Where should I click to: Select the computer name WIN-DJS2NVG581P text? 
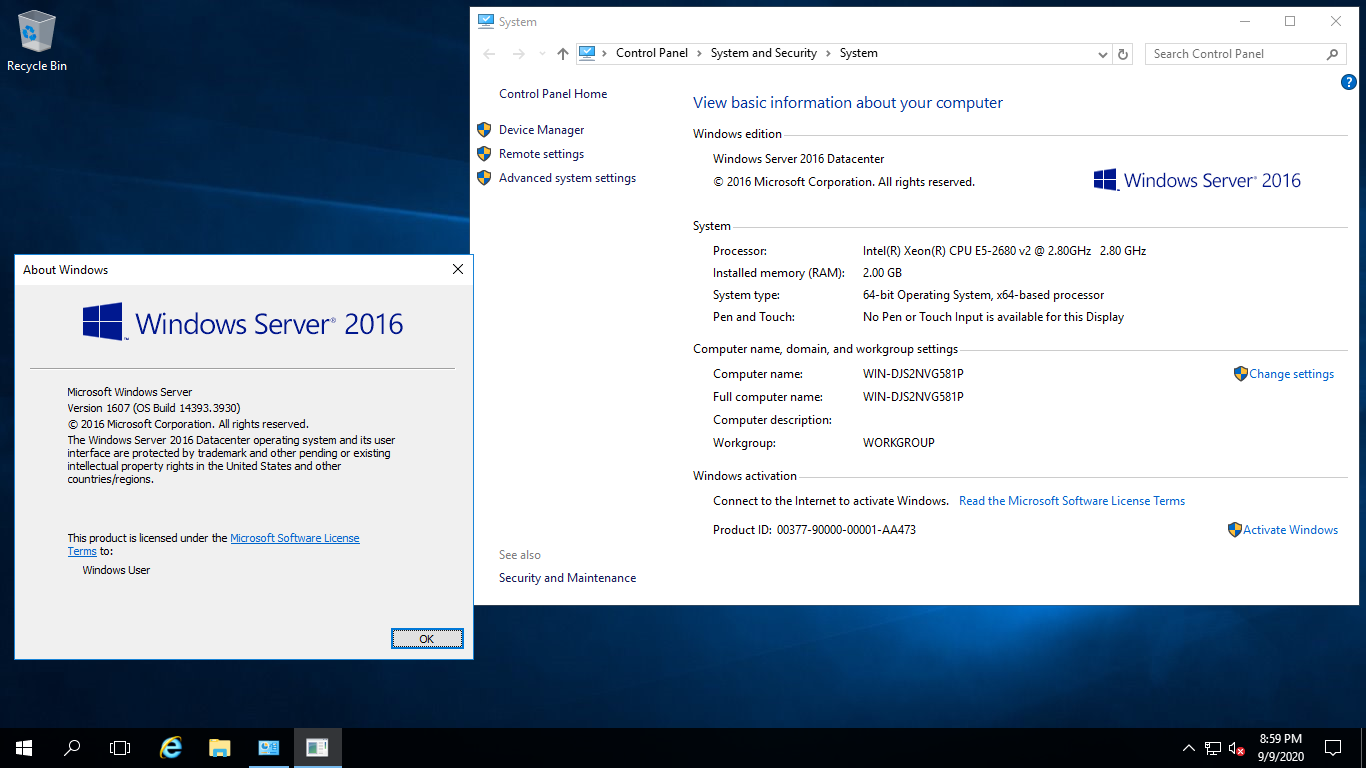(913, 374)
